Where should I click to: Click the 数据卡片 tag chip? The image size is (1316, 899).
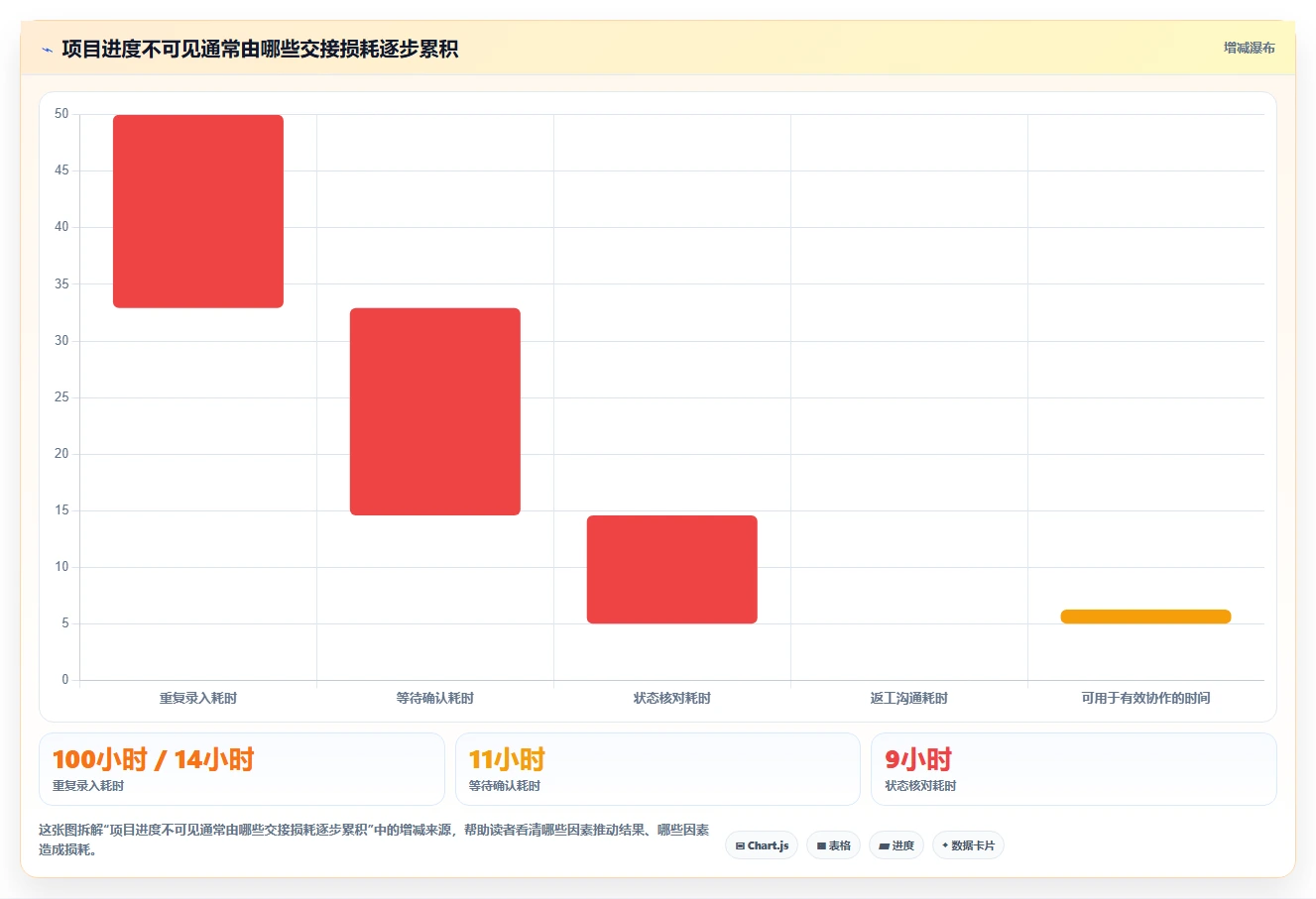968,845
